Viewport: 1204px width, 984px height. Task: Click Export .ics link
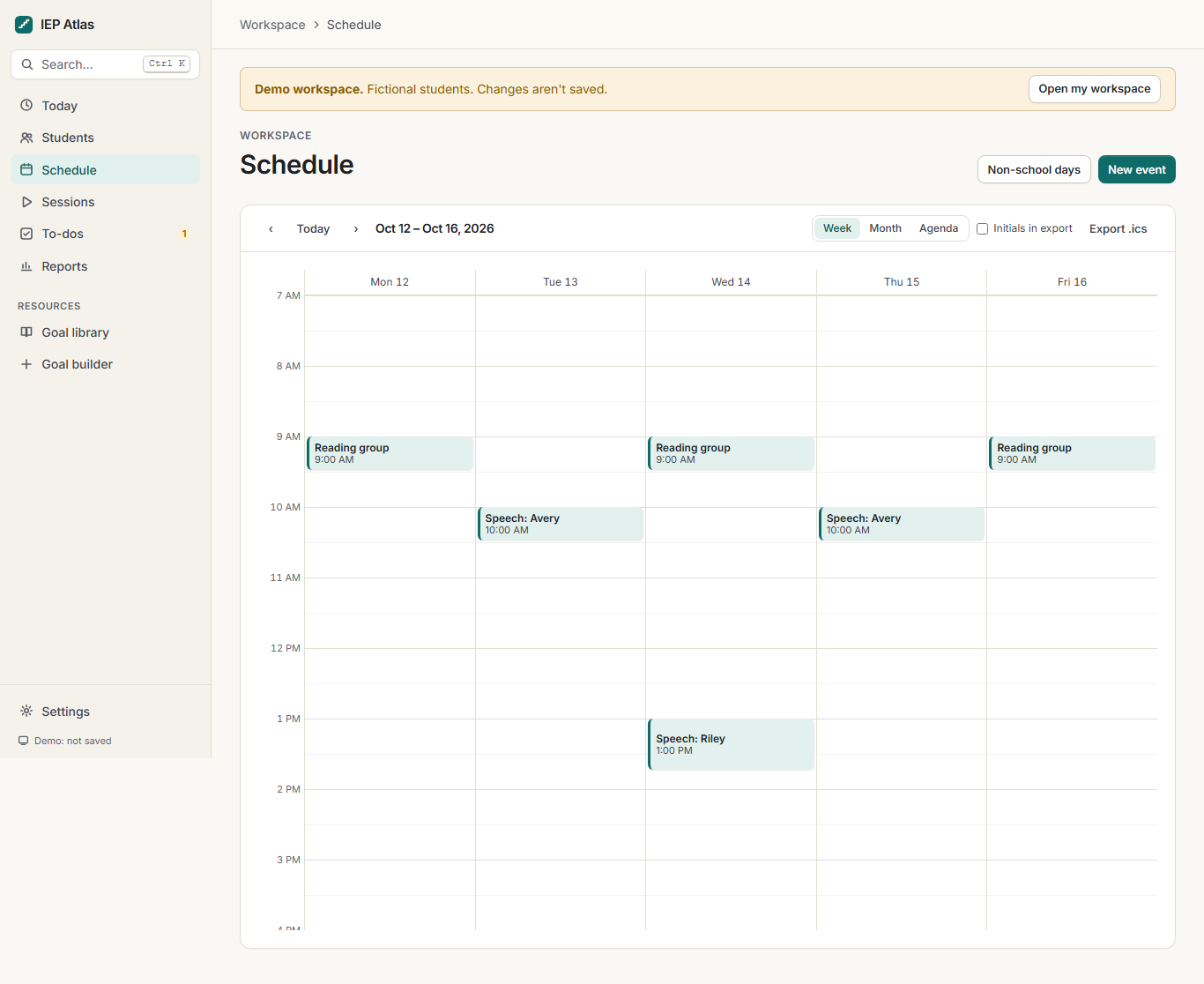point(1119,229)
